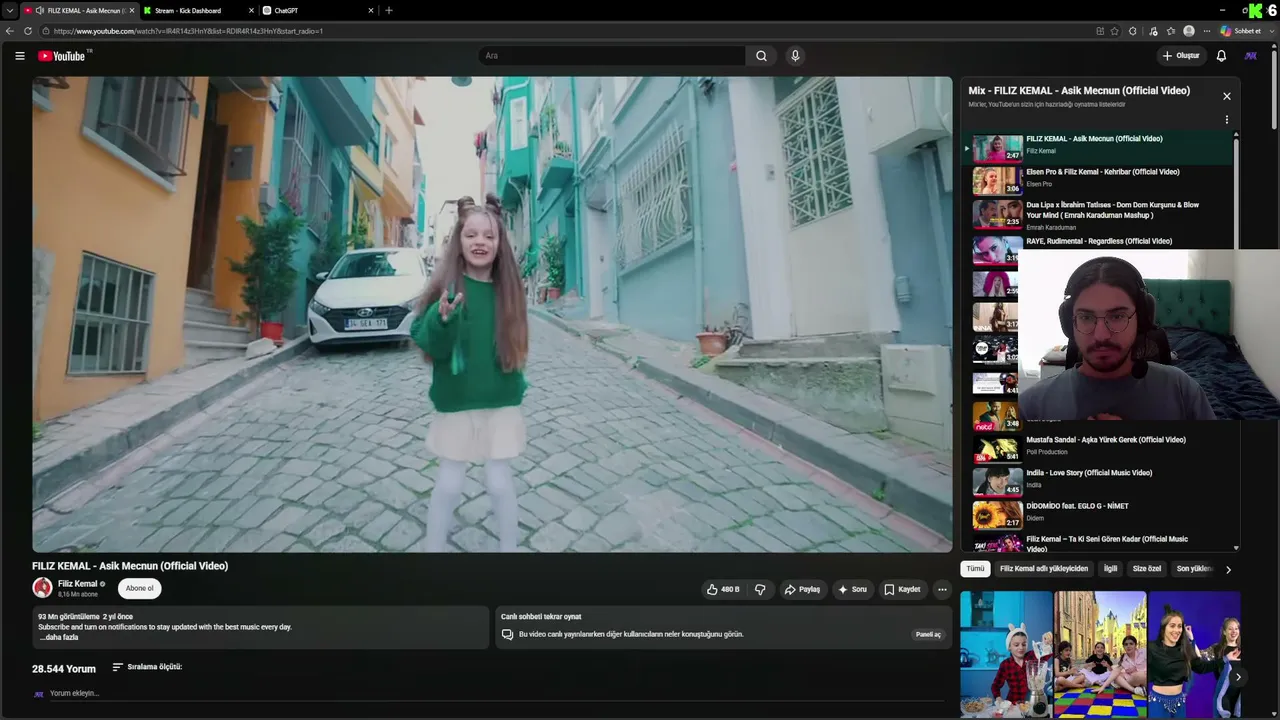Image resolution: width=1280 pixels, height=720 pixels.
Task: Click the main video player
Action: click(x=492, y=314)
